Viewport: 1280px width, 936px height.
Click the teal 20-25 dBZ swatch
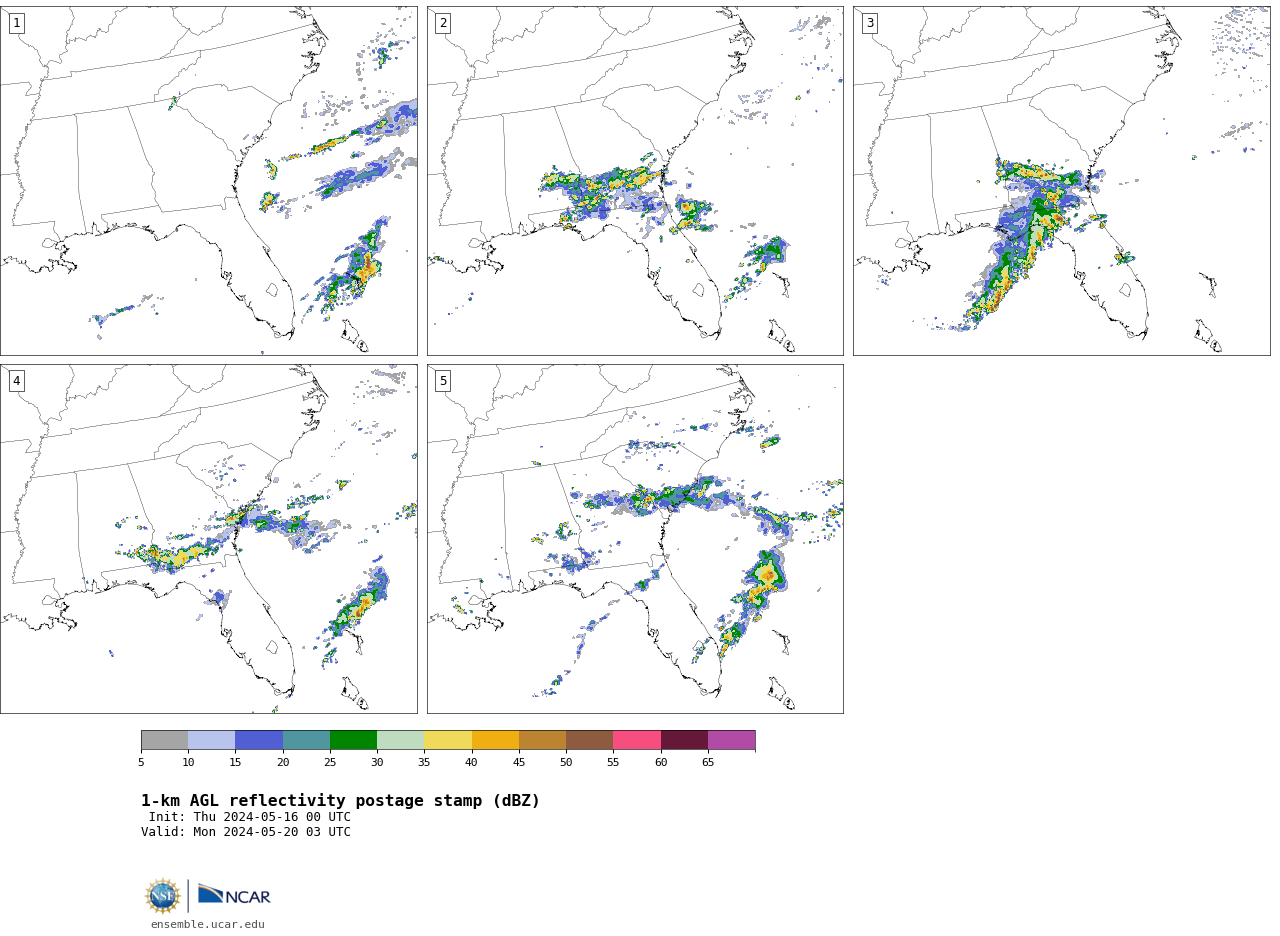[x=306, y=740]
